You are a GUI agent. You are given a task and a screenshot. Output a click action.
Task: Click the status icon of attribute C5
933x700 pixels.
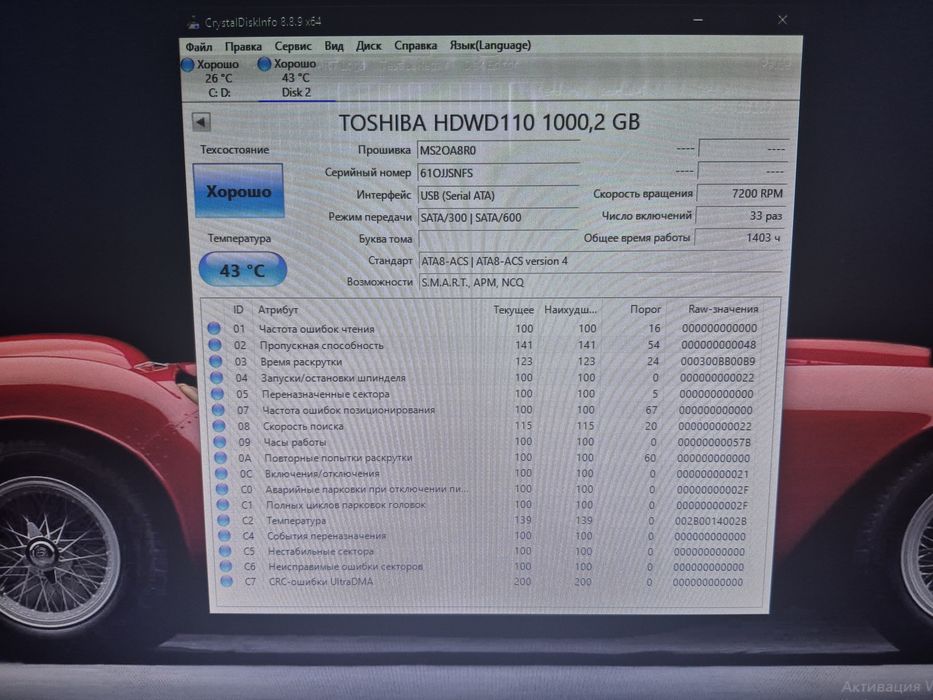[x=225, y=551]
